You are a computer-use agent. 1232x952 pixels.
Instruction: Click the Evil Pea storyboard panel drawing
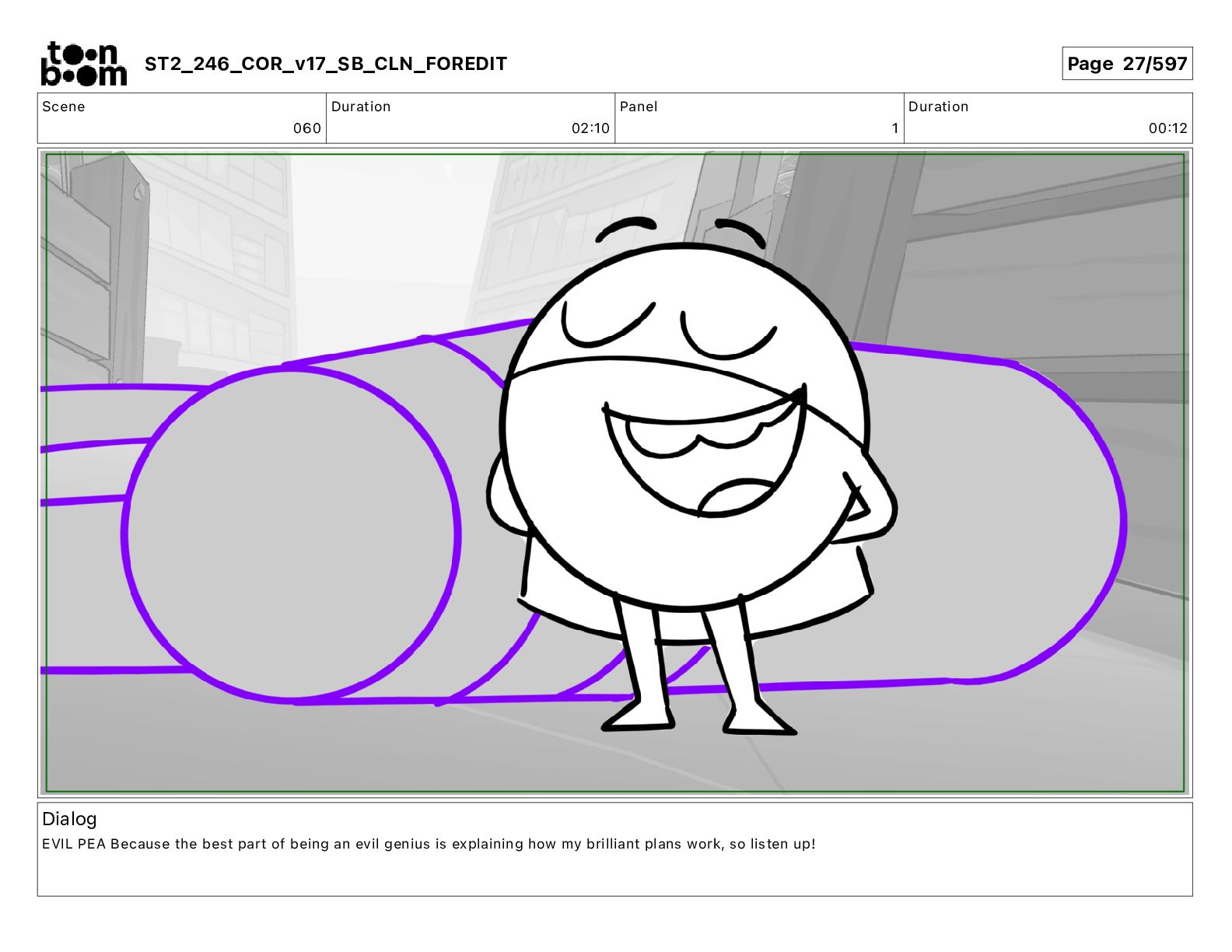(615, 473)
